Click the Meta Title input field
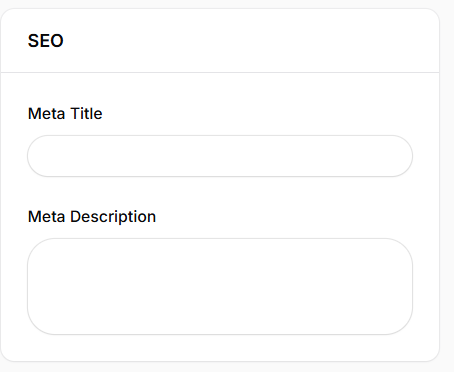Image resolution: width=454 pixels, height=372 pixels. (220, 156)
